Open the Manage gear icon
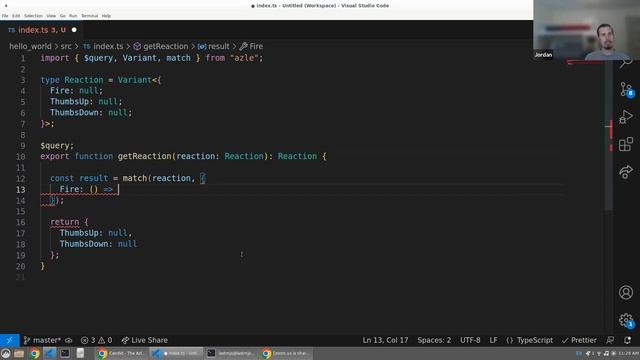 click(x=626, y=320)
